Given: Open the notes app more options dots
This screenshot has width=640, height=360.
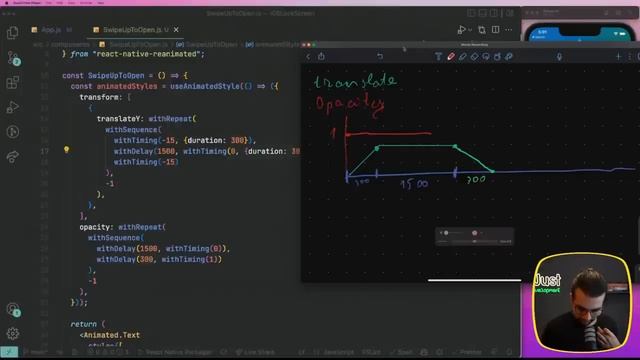Looking at the screenshot, I should (x=629, y=56).
